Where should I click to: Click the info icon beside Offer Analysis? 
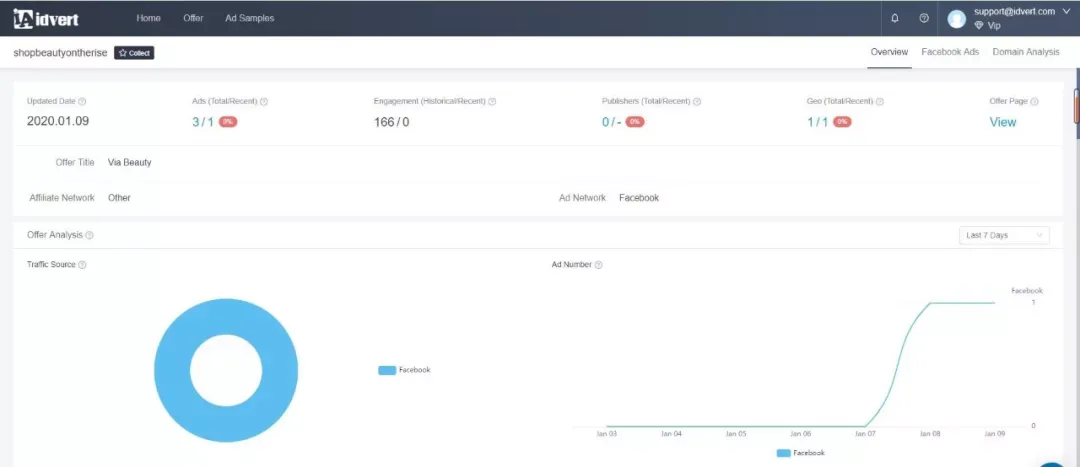(90, 236)
